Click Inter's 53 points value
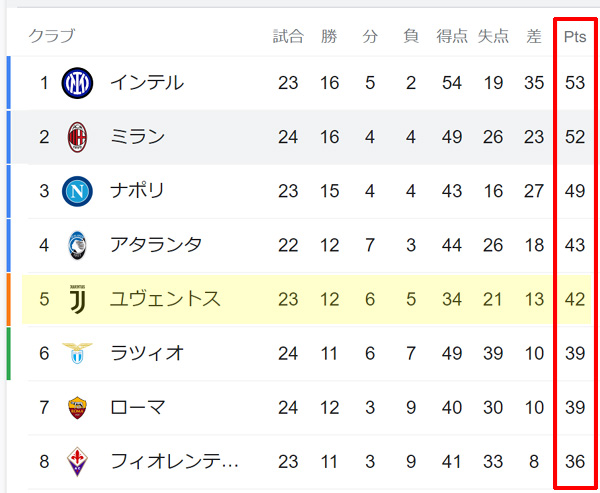The height and width of the screenshot is (493, 600). coord(574,83)
